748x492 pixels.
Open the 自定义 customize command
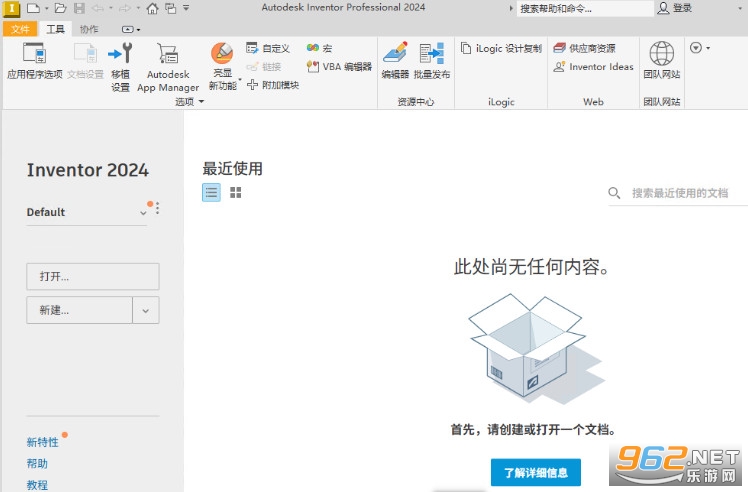tap(268, 48)
